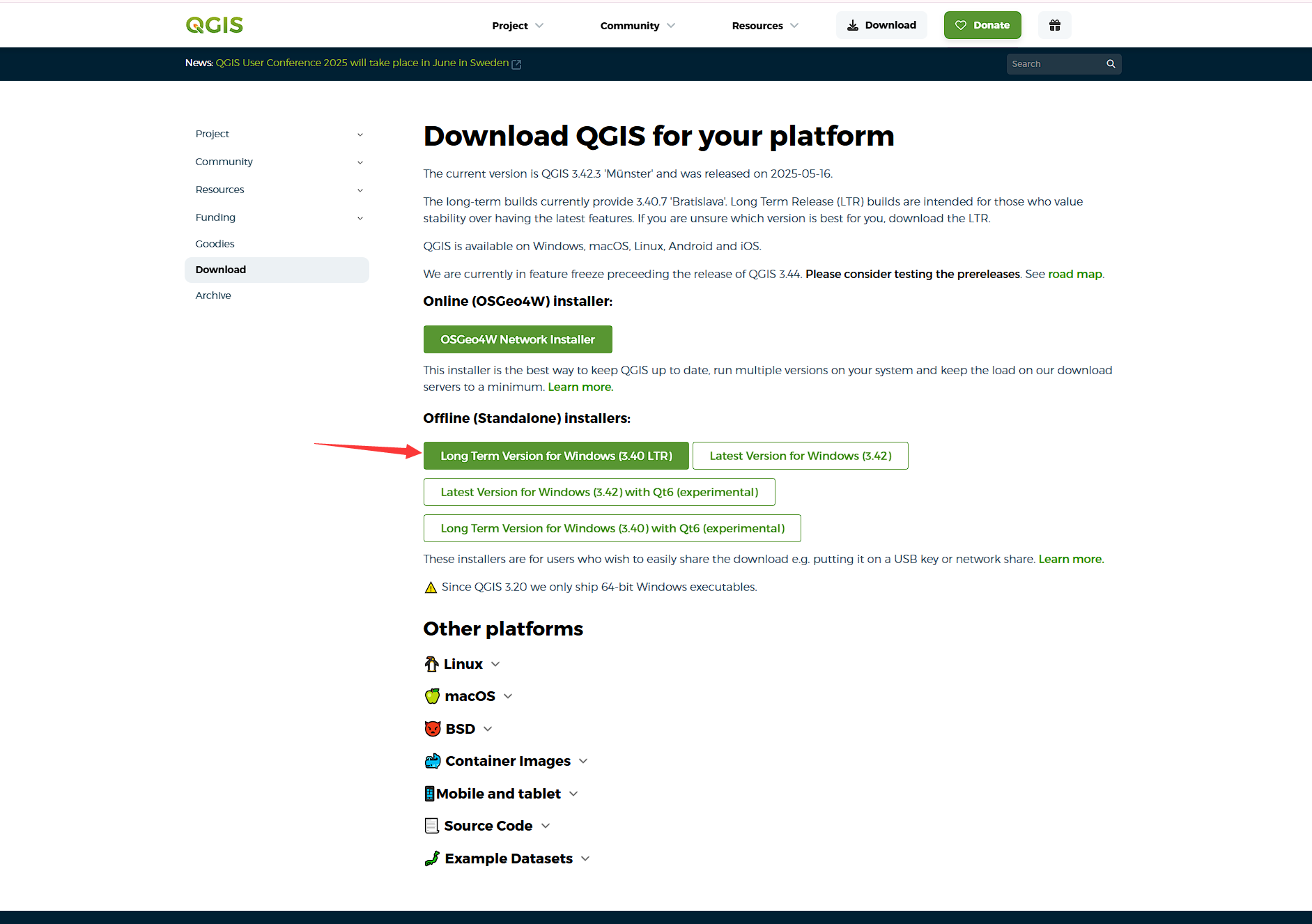Open the Community menu in top navigation
This screenshot has width=1312, height=924.
637,26
